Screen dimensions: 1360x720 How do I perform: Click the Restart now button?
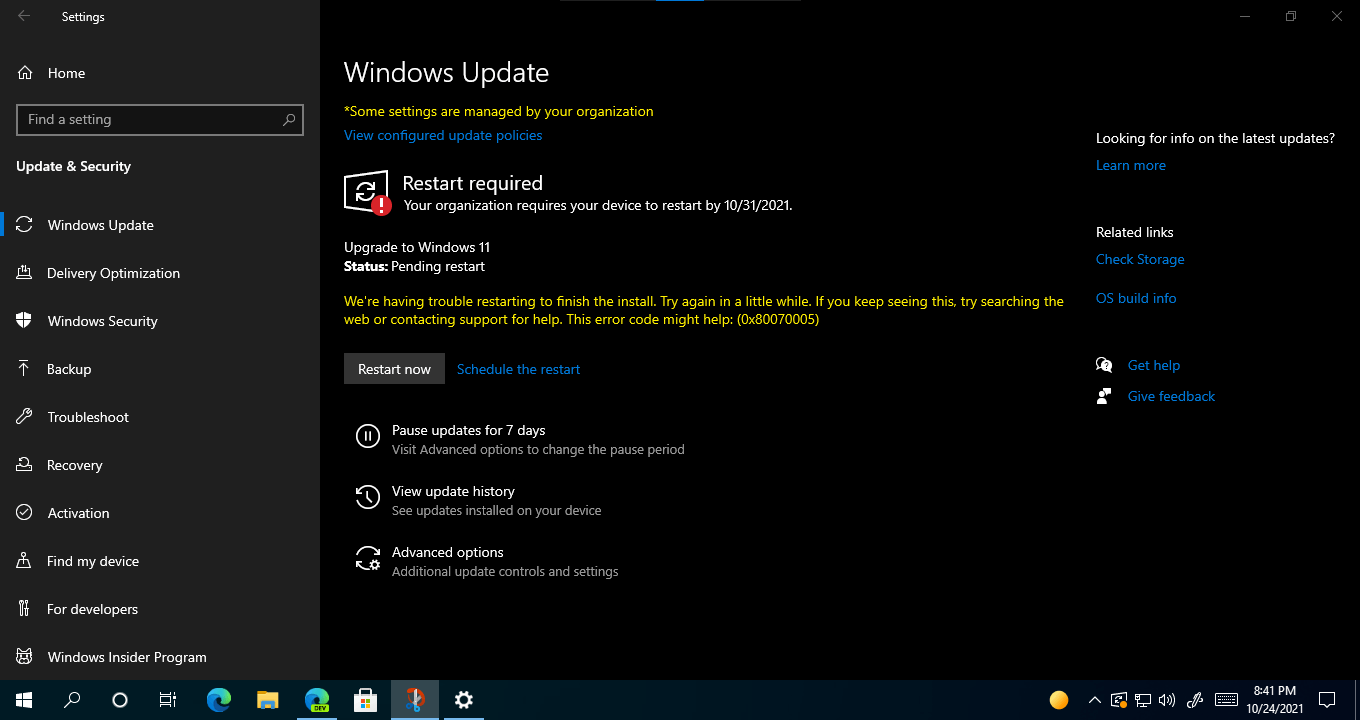[394, 369]
